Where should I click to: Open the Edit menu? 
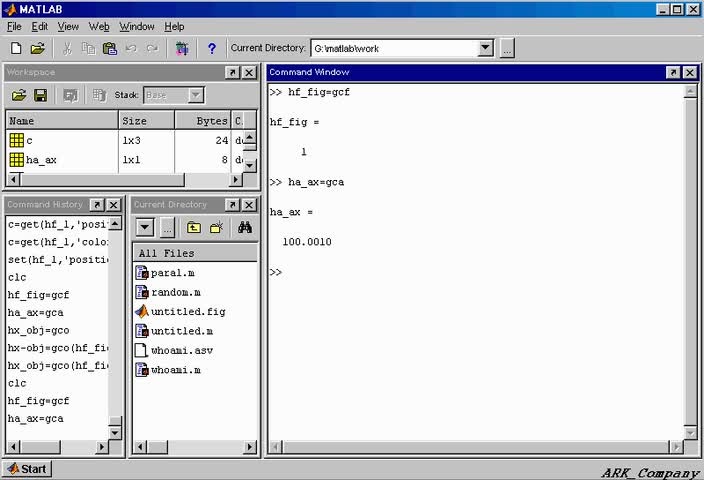[x=40, y=27]
